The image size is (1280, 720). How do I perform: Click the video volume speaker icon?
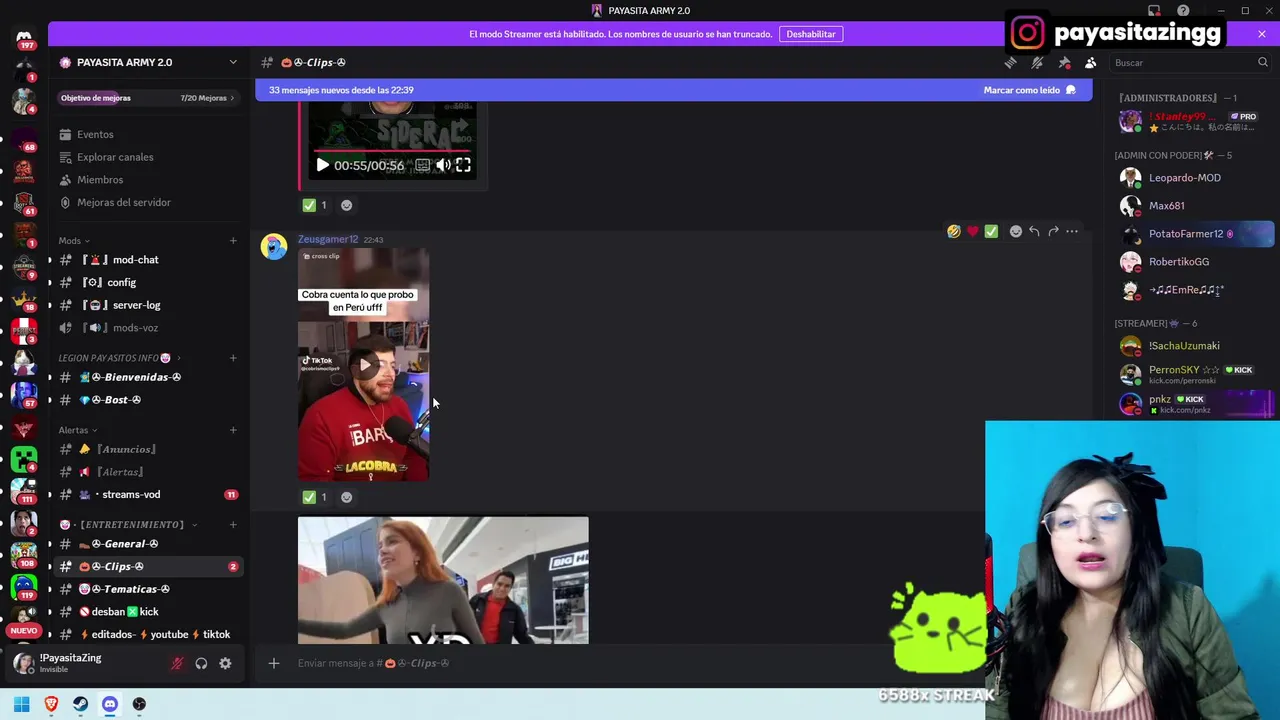point(443,165)
